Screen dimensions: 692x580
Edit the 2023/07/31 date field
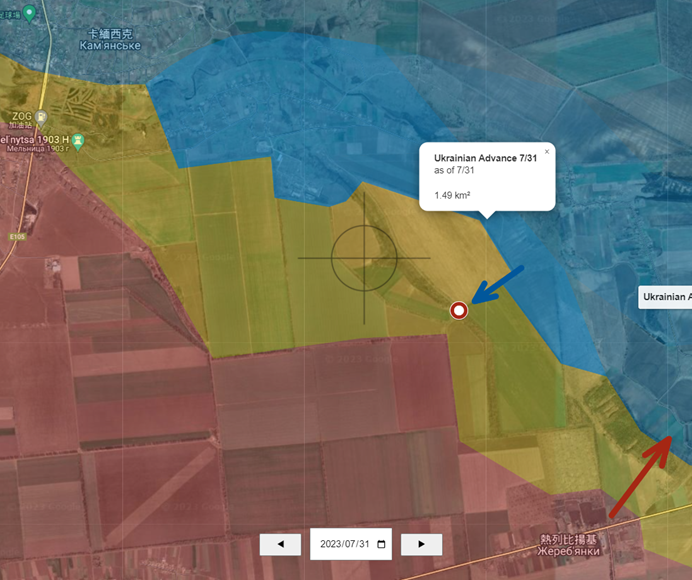pyautogui.click(x=351, y=544)
